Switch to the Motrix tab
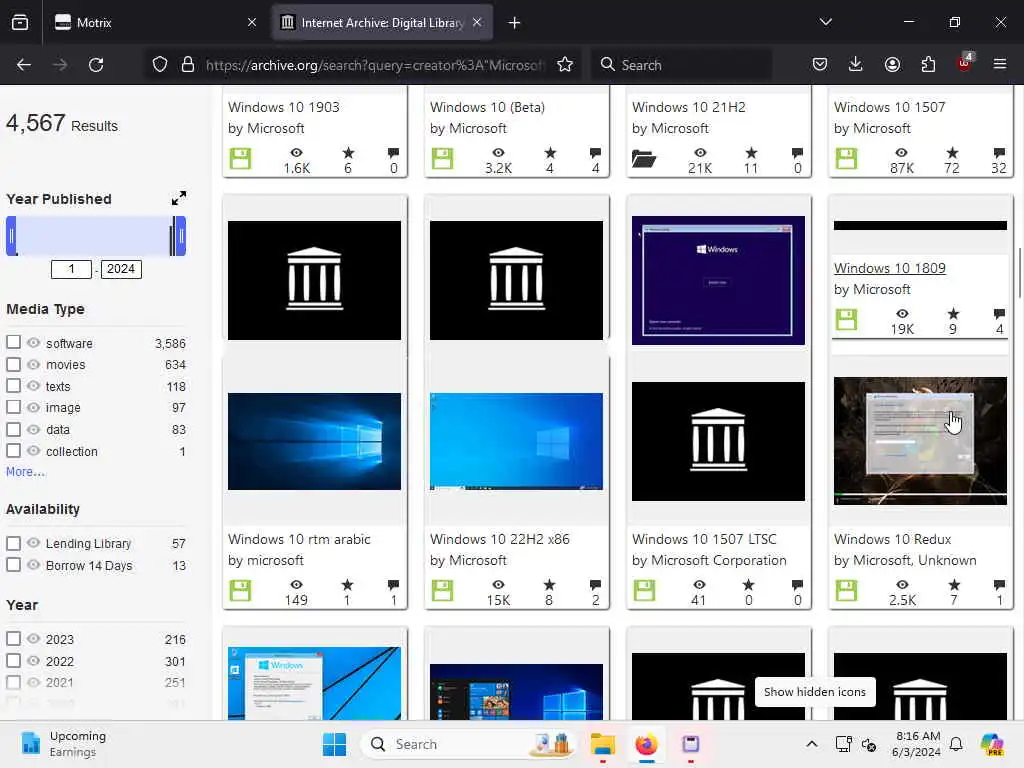This screenshot has width=1024, height=768. [x=155, y=23]
